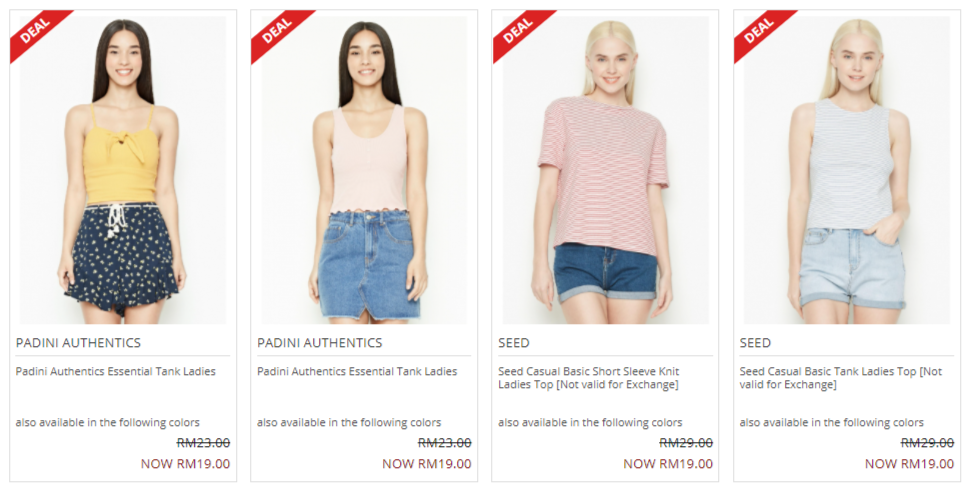Click NOW RM19.00 price on pink tank top
This screenshot has height=491, width=971.
427,464
